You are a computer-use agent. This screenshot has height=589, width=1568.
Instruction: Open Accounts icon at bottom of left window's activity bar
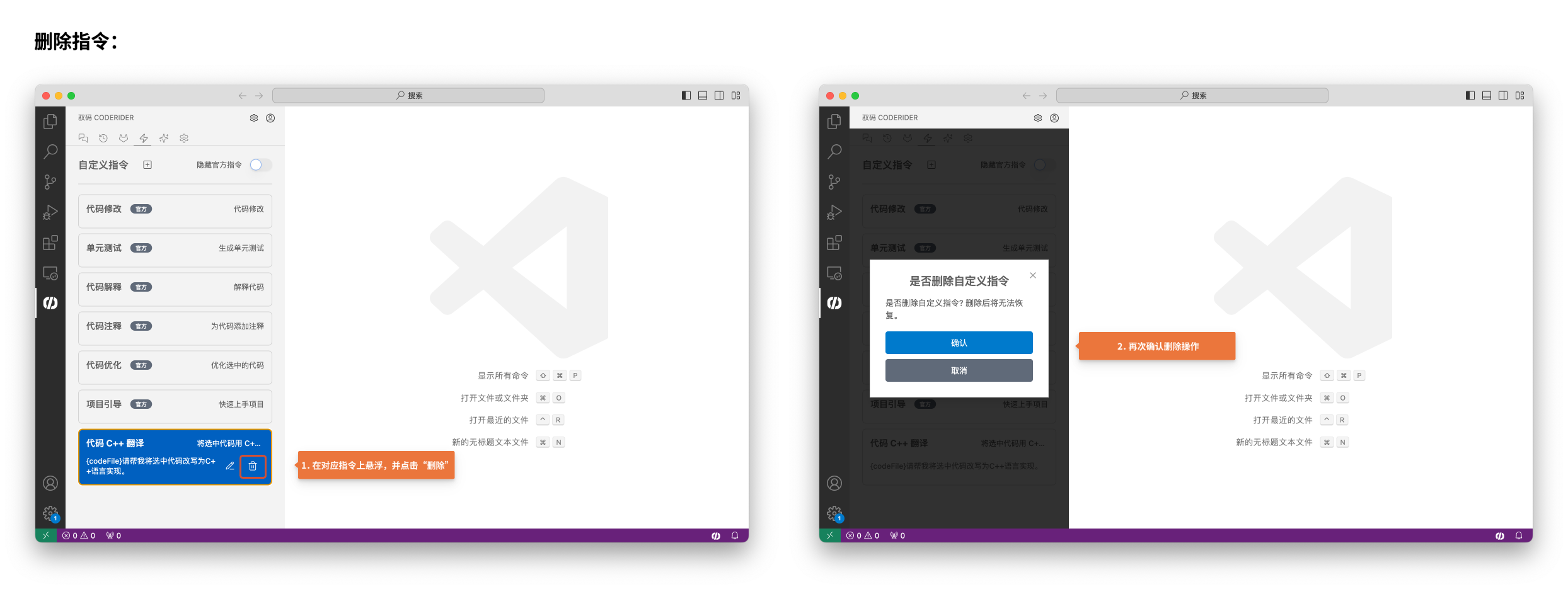(x=50, y=483)
